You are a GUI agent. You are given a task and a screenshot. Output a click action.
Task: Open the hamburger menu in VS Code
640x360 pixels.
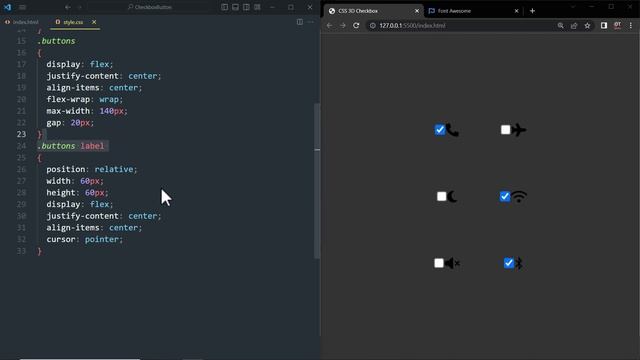click(22, 7)
